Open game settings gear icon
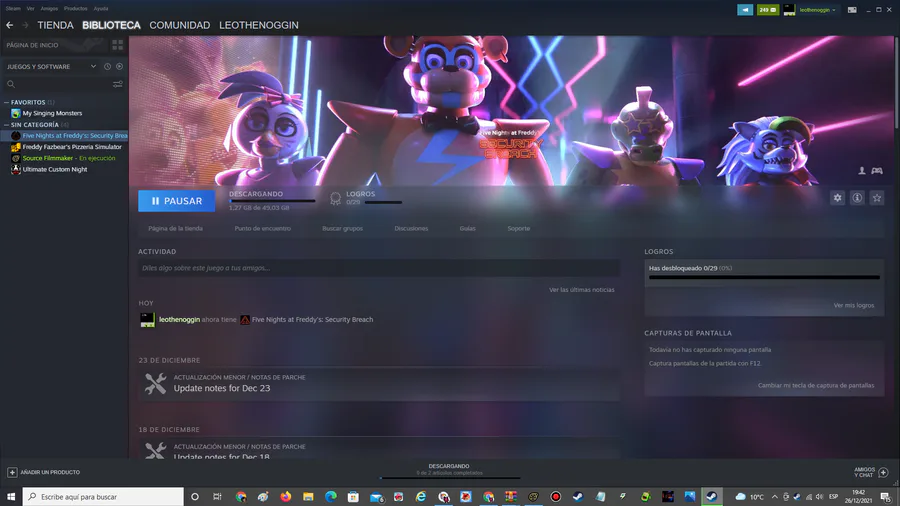 837,198
